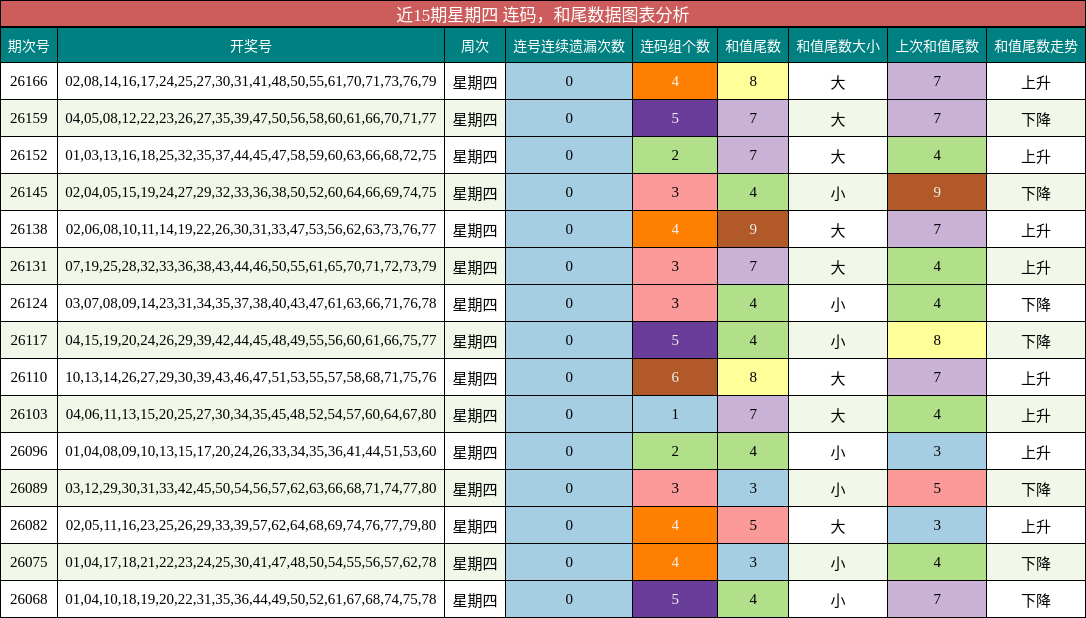The image size is (1086, 618).
Task: Click 小 size cell in row 26145
Action: click(x=838, y=193)
